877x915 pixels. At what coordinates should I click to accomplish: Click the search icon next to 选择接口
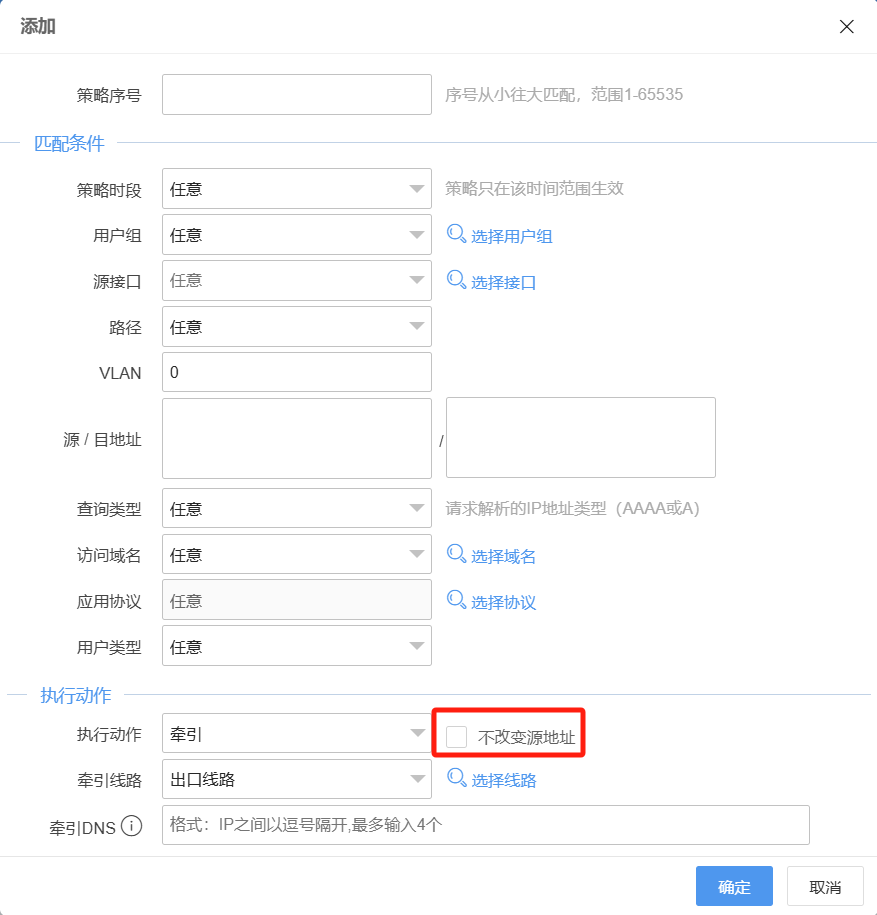click(x=456, y=281)
